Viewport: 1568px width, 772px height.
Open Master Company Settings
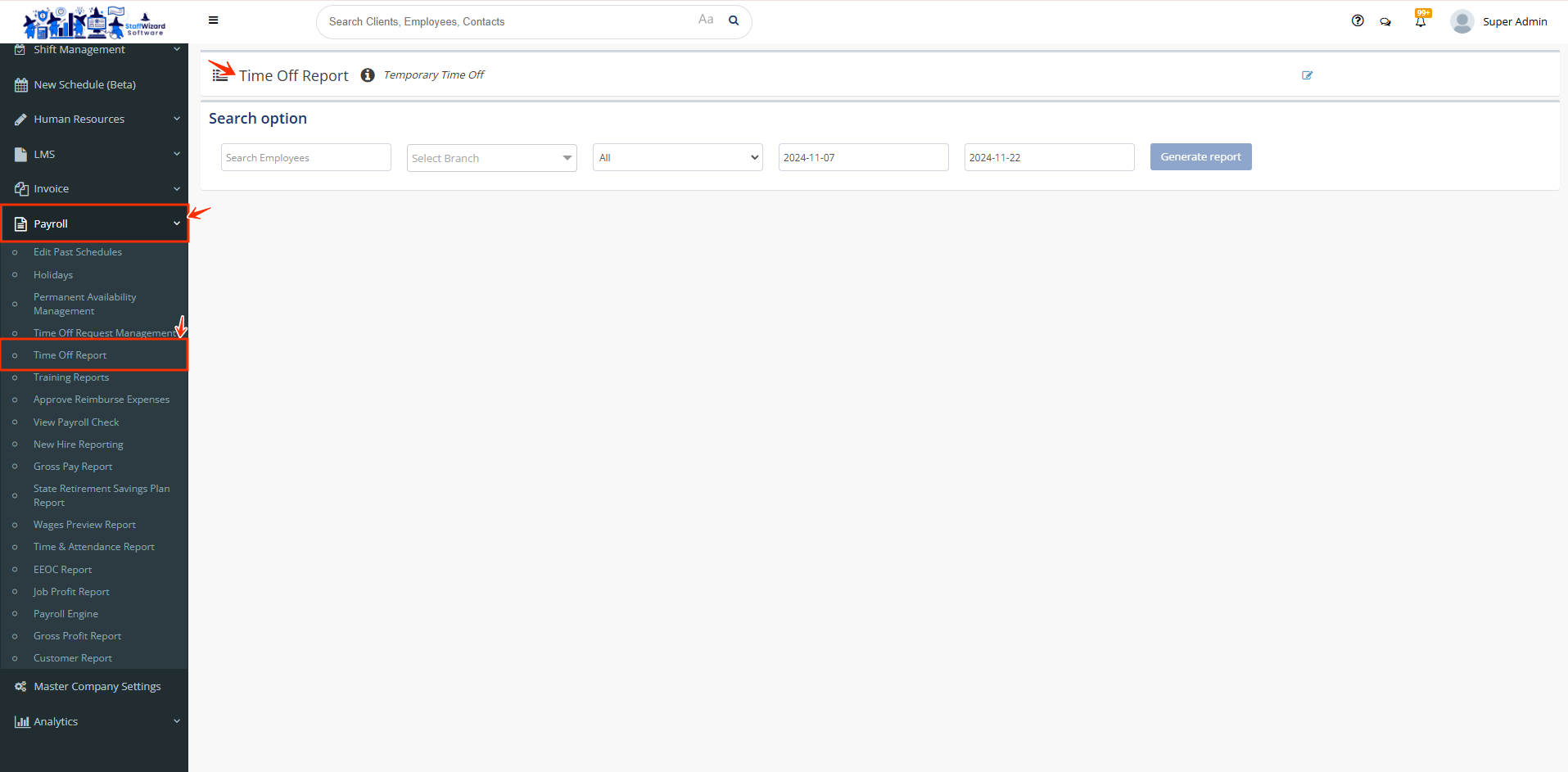pyautogui.click(x=97, y=687)
